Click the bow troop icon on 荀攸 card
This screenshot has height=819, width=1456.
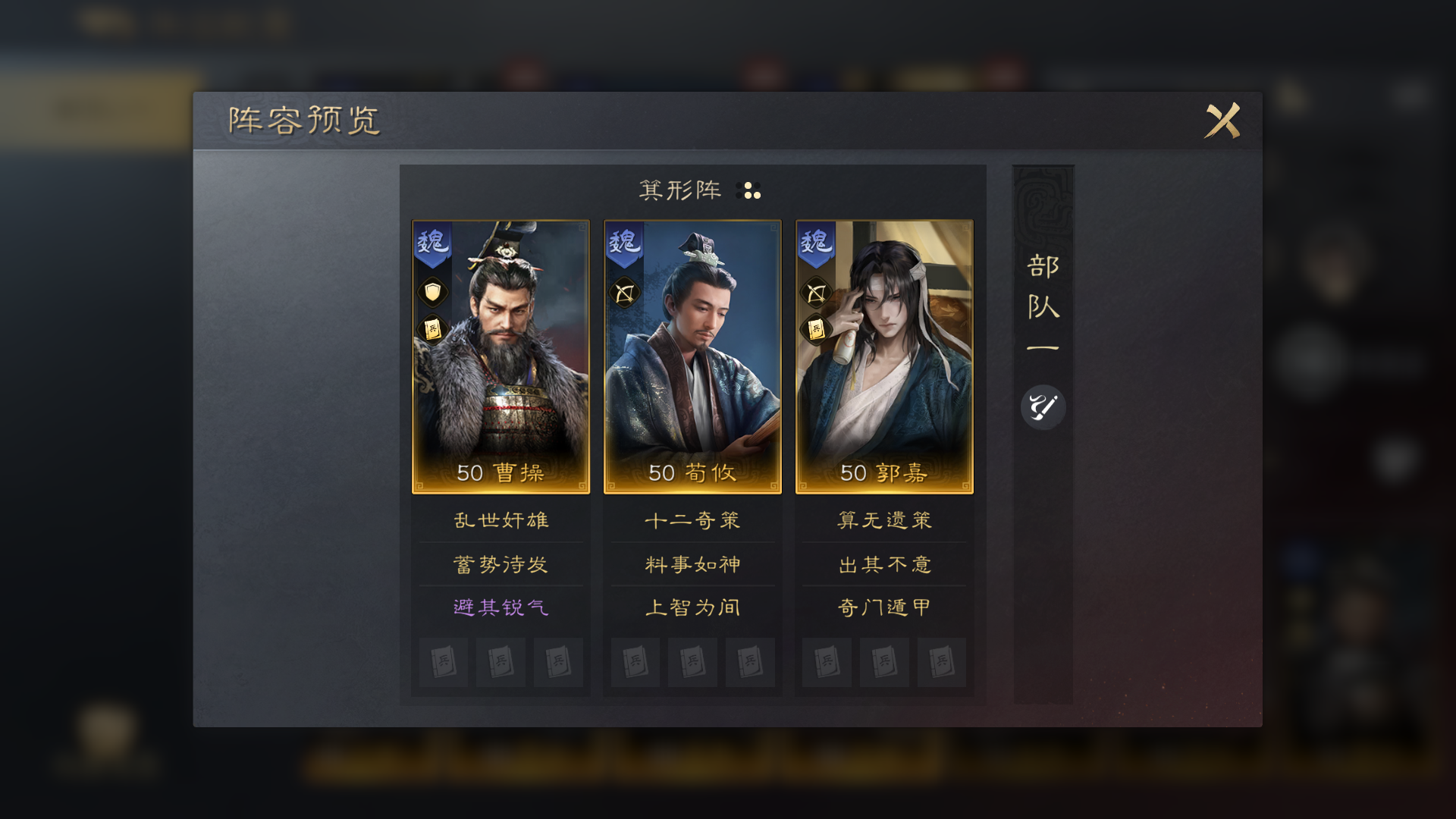coord(624,293)
